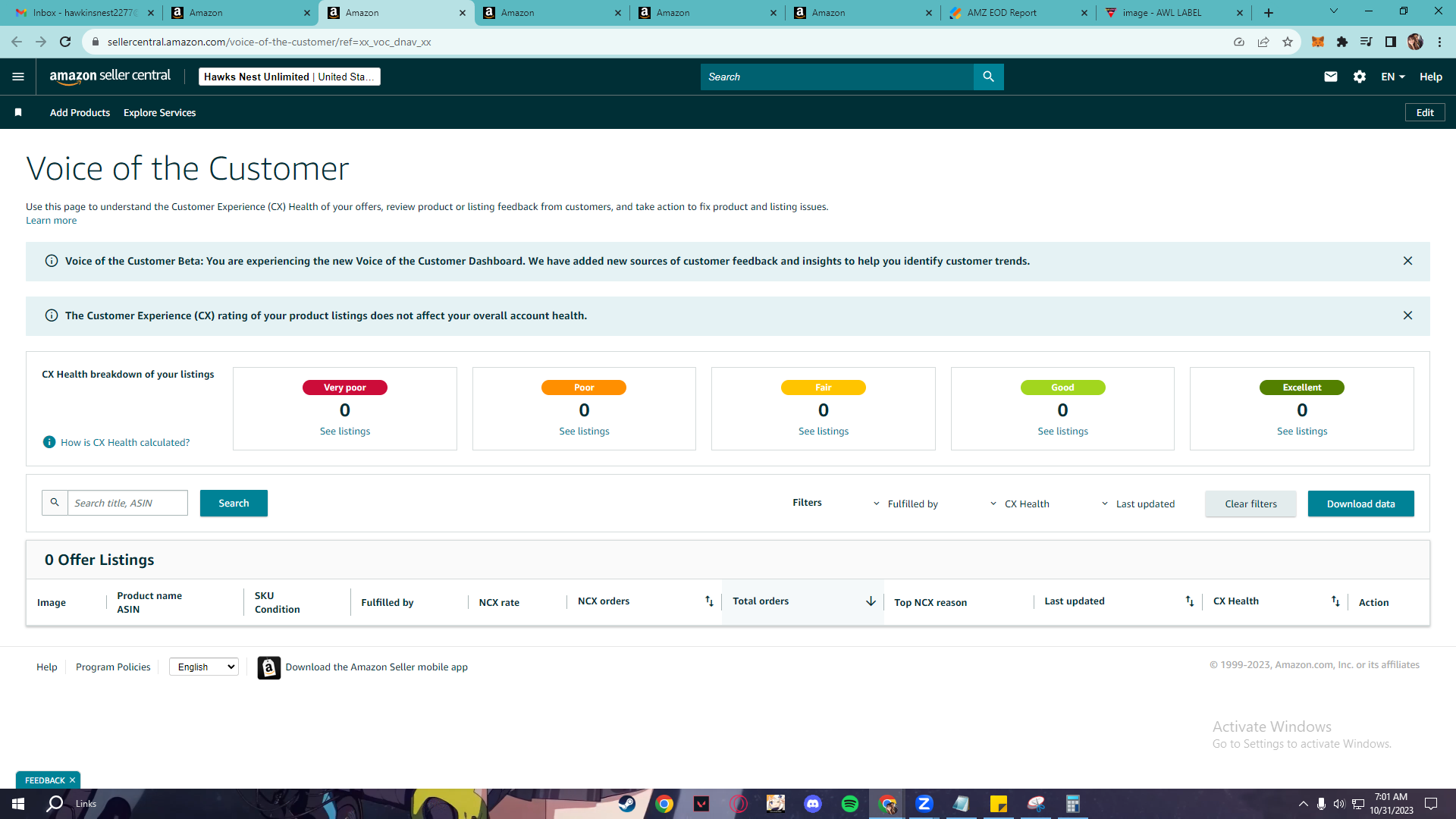Sort table by Total orders descending arrow

coord(871,601)
